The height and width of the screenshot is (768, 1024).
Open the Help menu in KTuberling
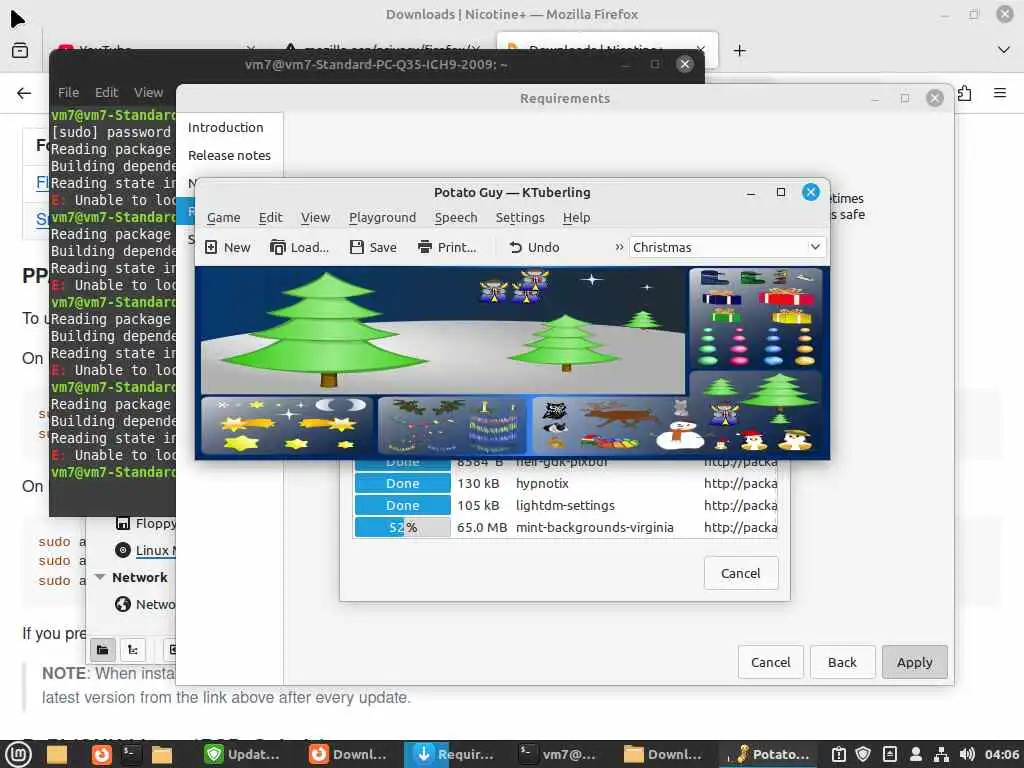tap(576, 217)
